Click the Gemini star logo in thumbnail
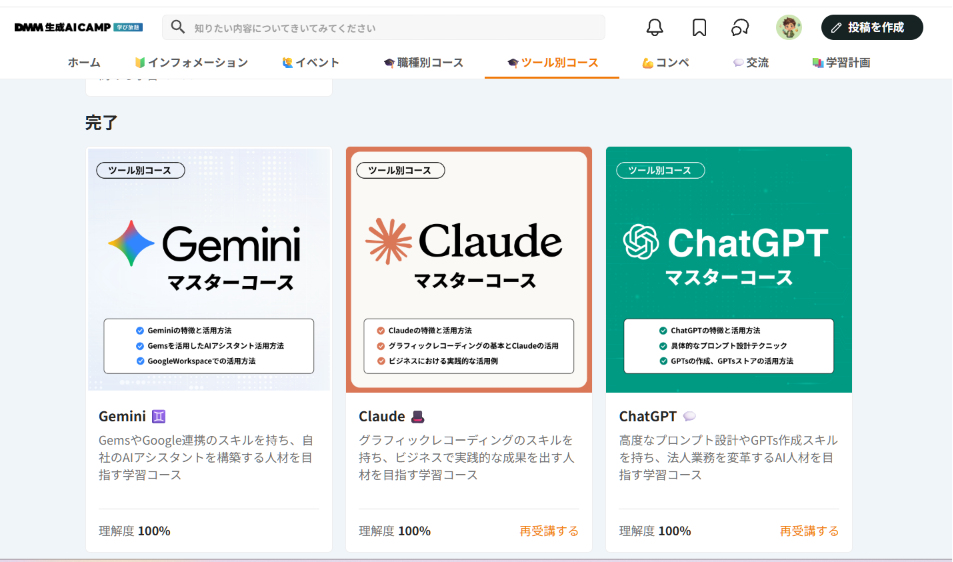 (x=131, y=244)
